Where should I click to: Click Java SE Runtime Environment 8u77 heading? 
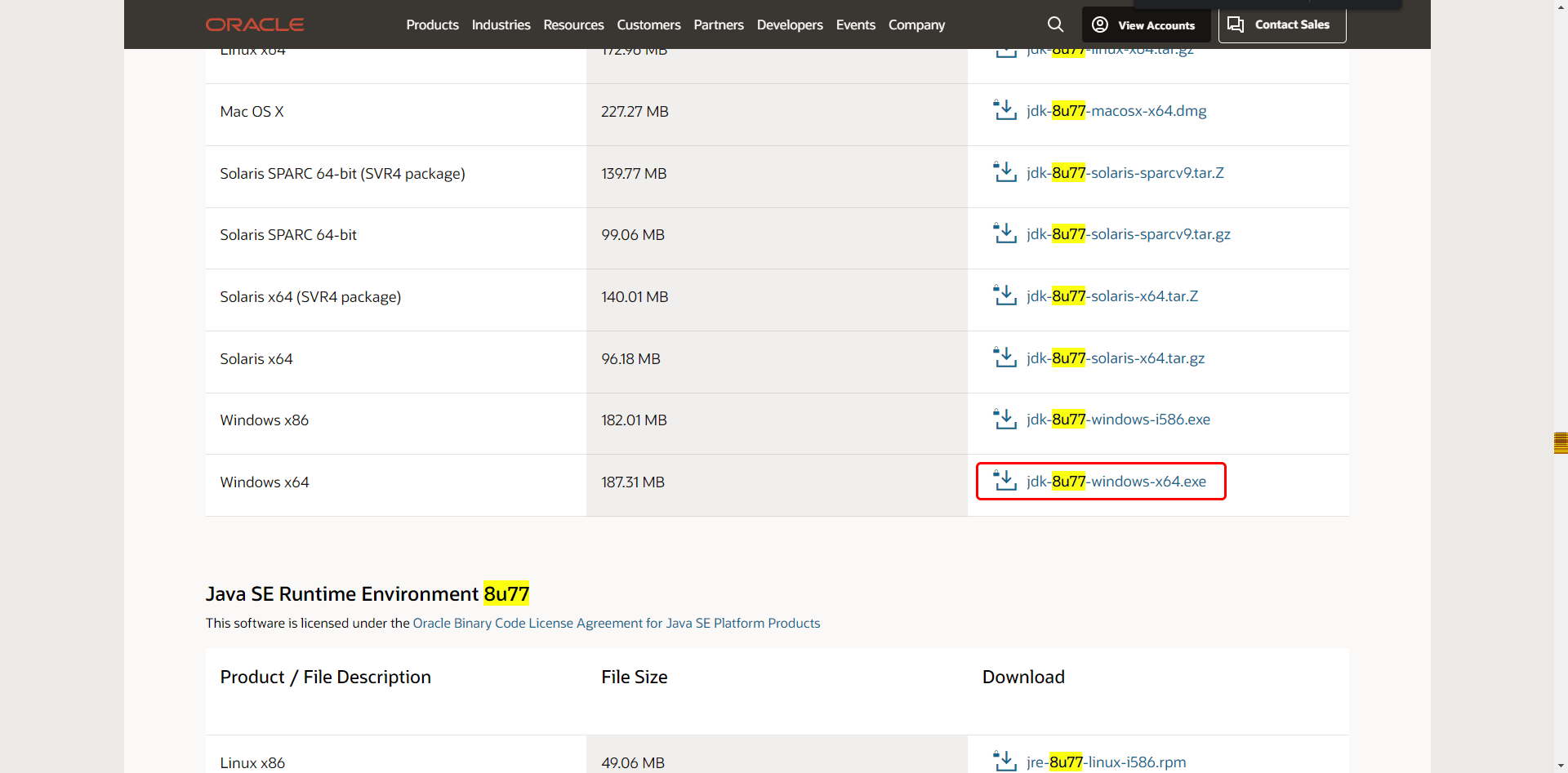(367, 593)
